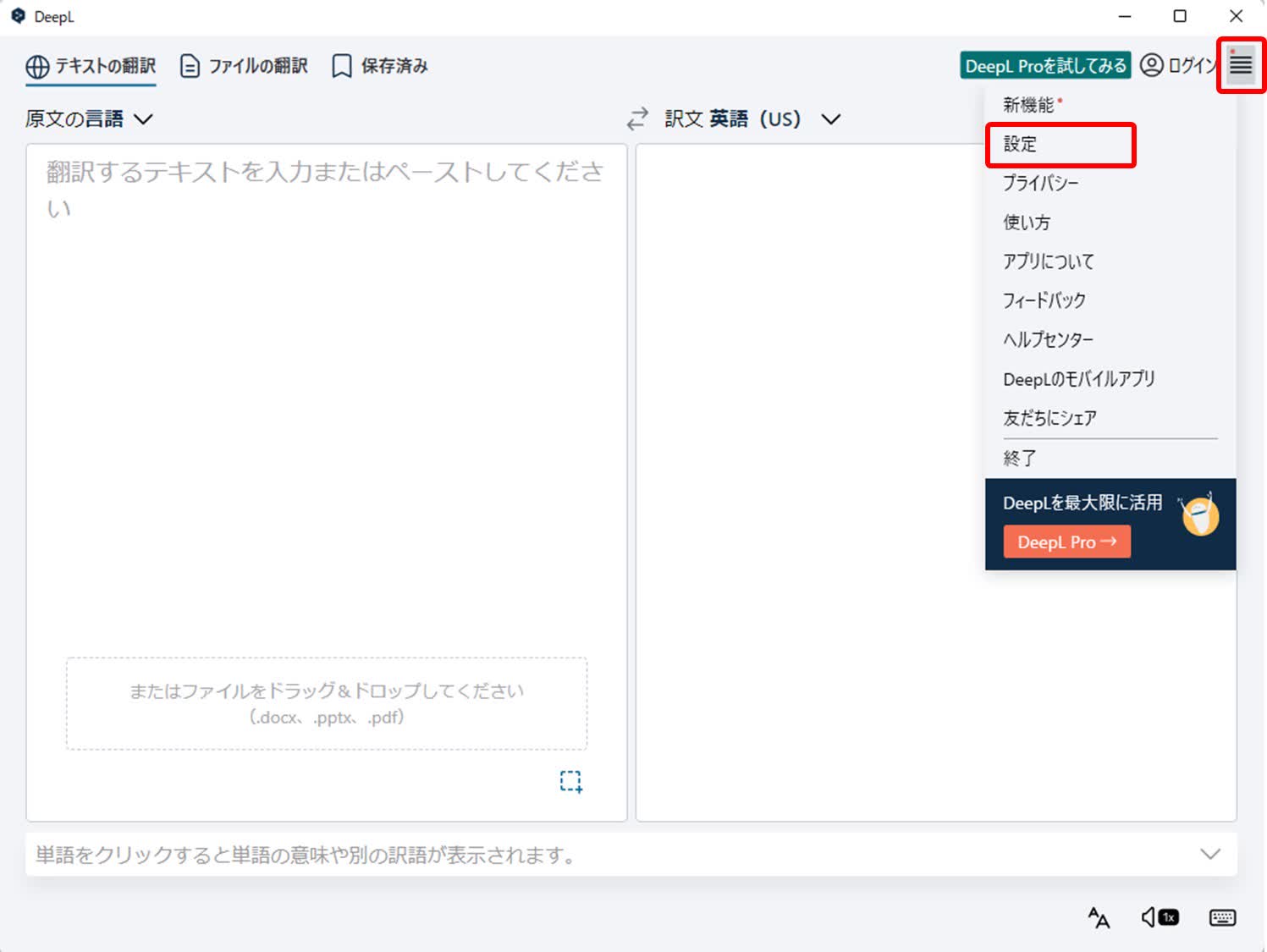Click the login account avatar icon
The width and height of the screenshot is (1267, 952).
(1151, 65)
